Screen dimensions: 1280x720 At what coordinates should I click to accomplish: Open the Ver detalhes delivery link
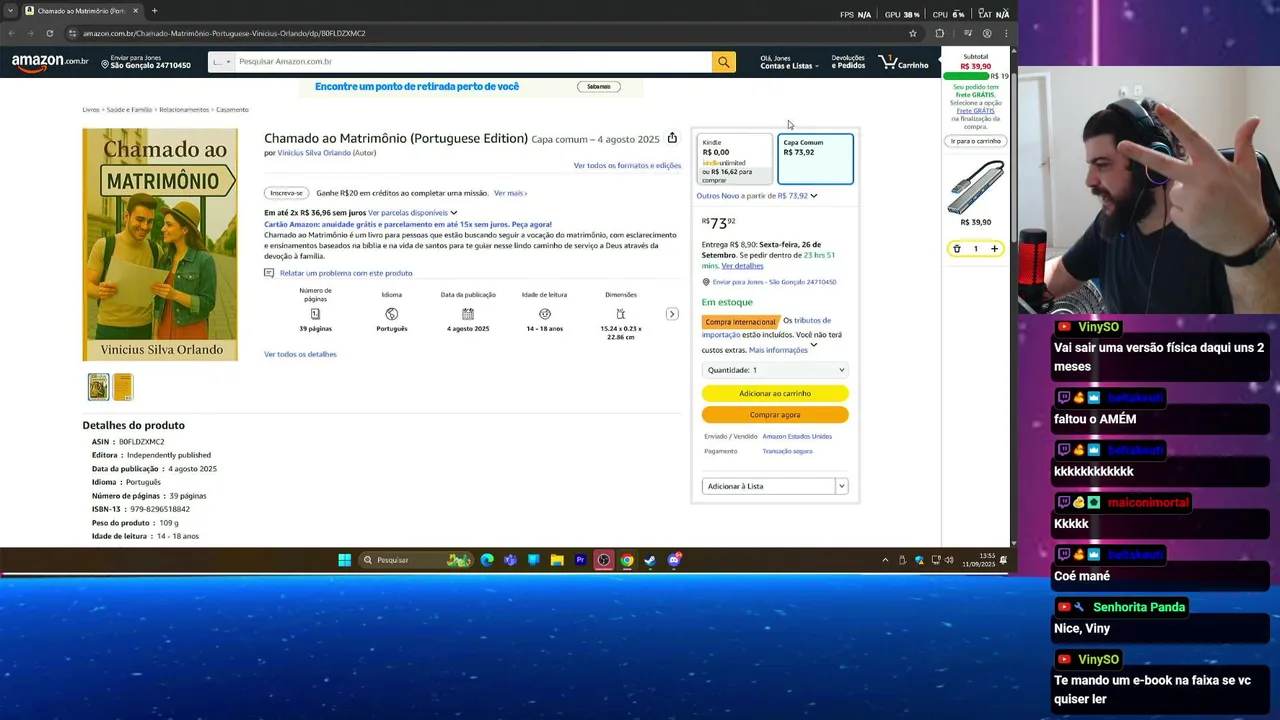pos(742,266)
